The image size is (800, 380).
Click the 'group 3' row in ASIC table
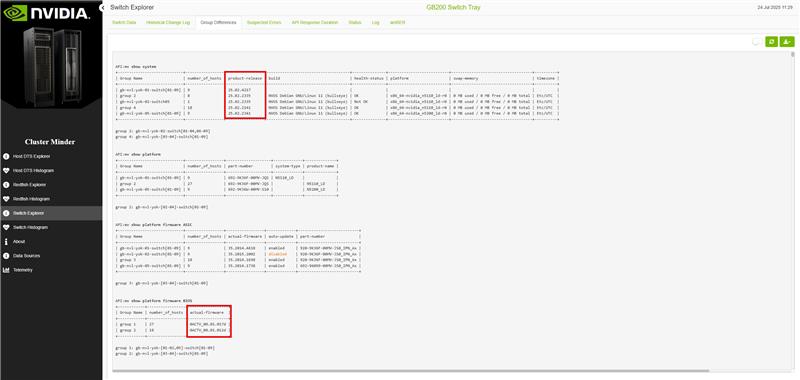(x=128, y=260)
